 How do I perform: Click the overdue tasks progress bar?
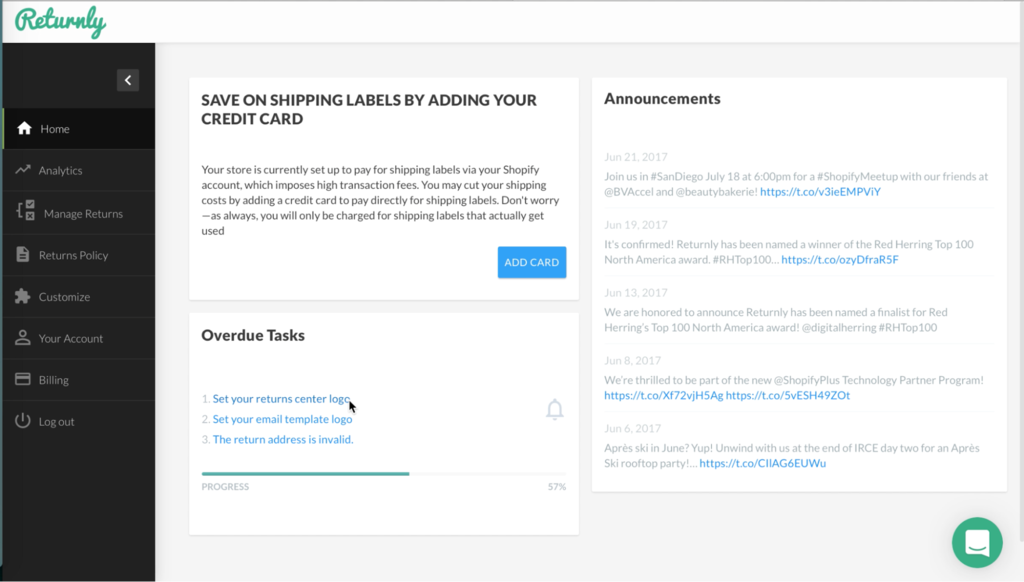[x=383, y=474]
